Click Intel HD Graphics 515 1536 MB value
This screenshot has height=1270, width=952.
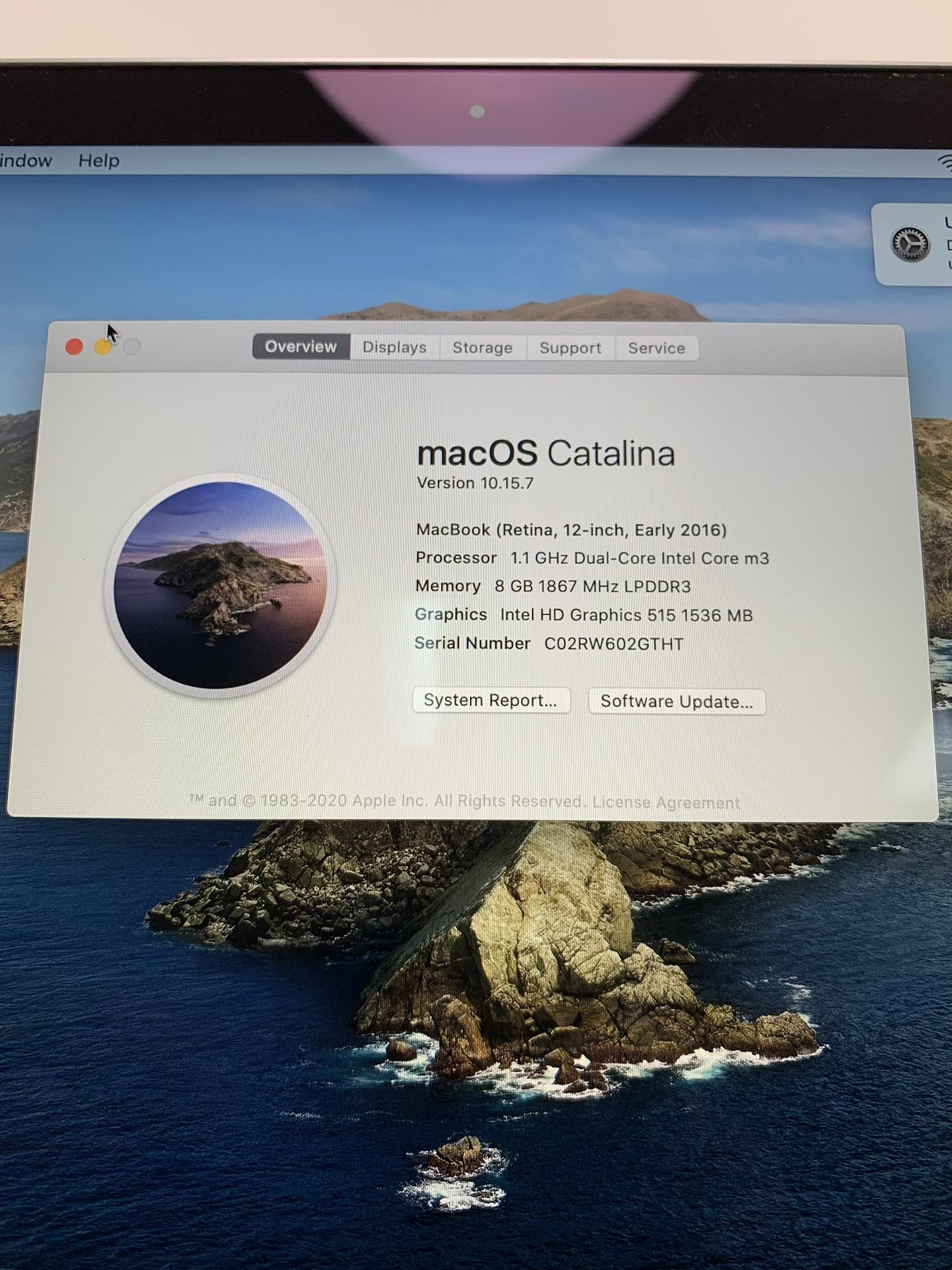627,615
